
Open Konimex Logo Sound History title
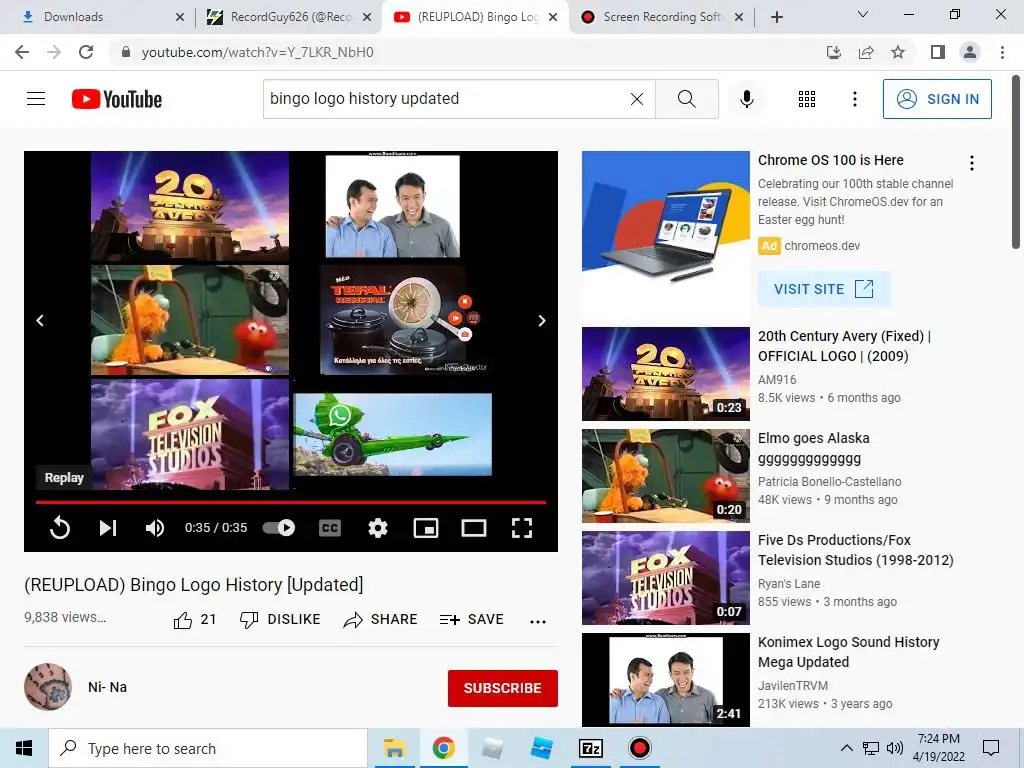coord(848,652)
